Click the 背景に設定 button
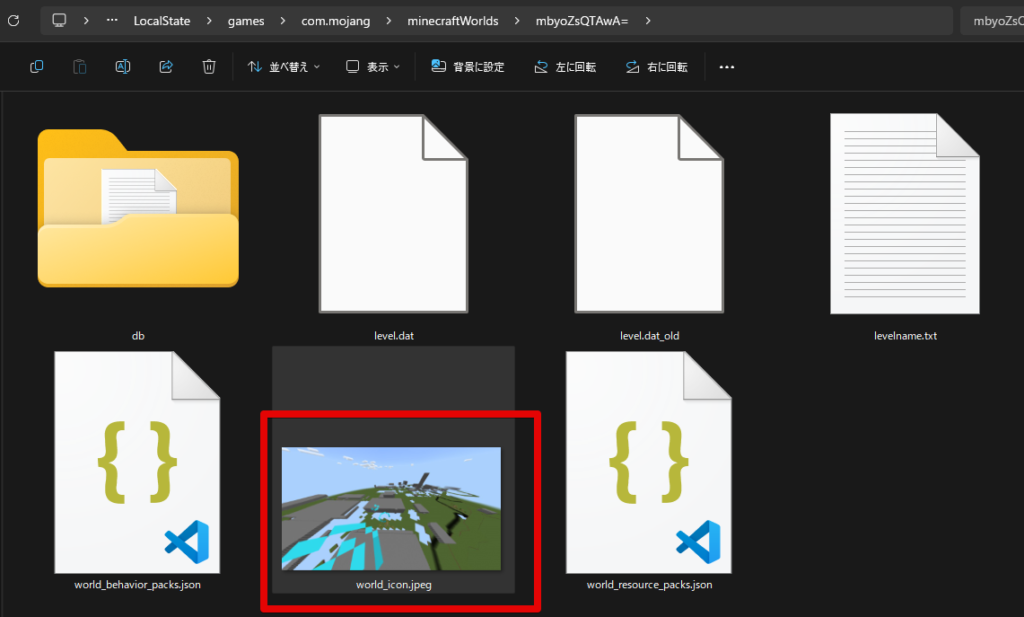The width and height of the screenshot is (1024, 617). pos(468,67)
